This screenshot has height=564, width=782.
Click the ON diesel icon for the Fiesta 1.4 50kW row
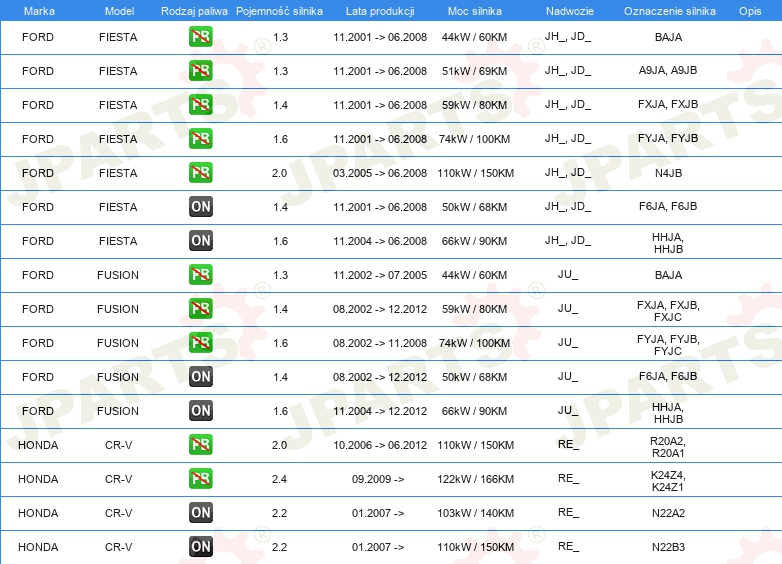coord(201,207)
